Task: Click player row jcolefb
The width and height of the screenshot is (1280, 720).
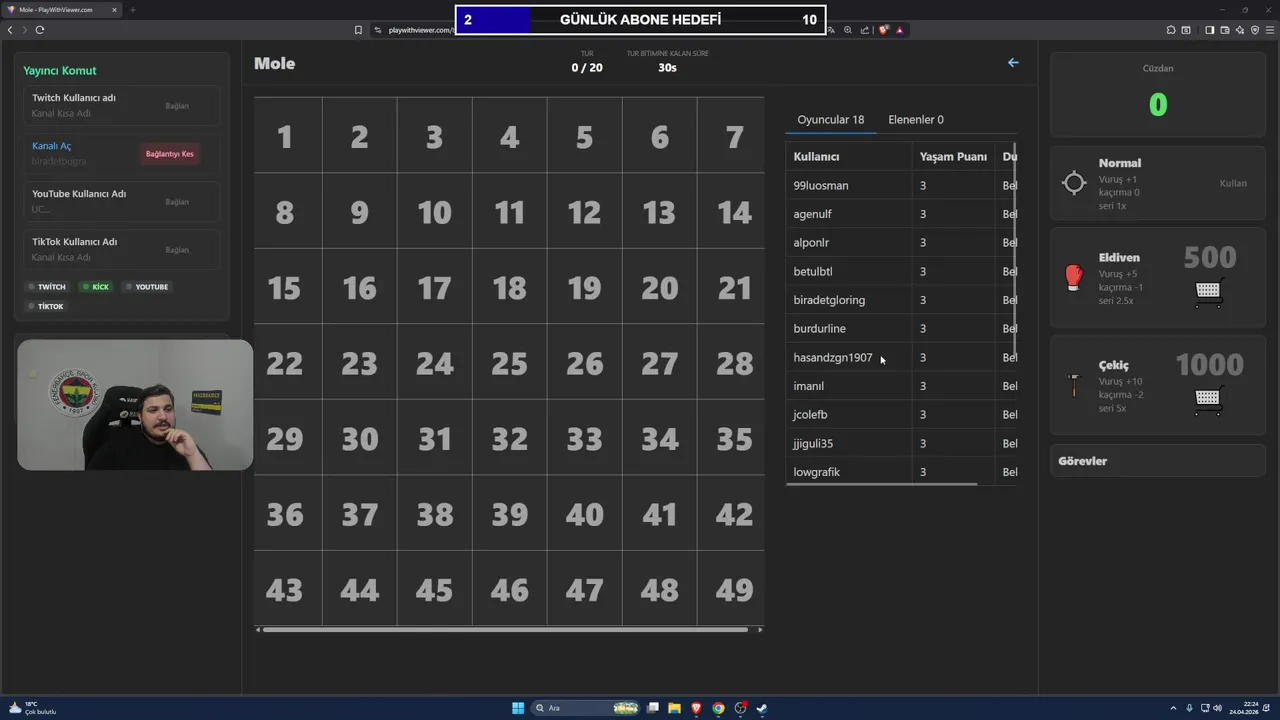Action: tap(900, 414)
